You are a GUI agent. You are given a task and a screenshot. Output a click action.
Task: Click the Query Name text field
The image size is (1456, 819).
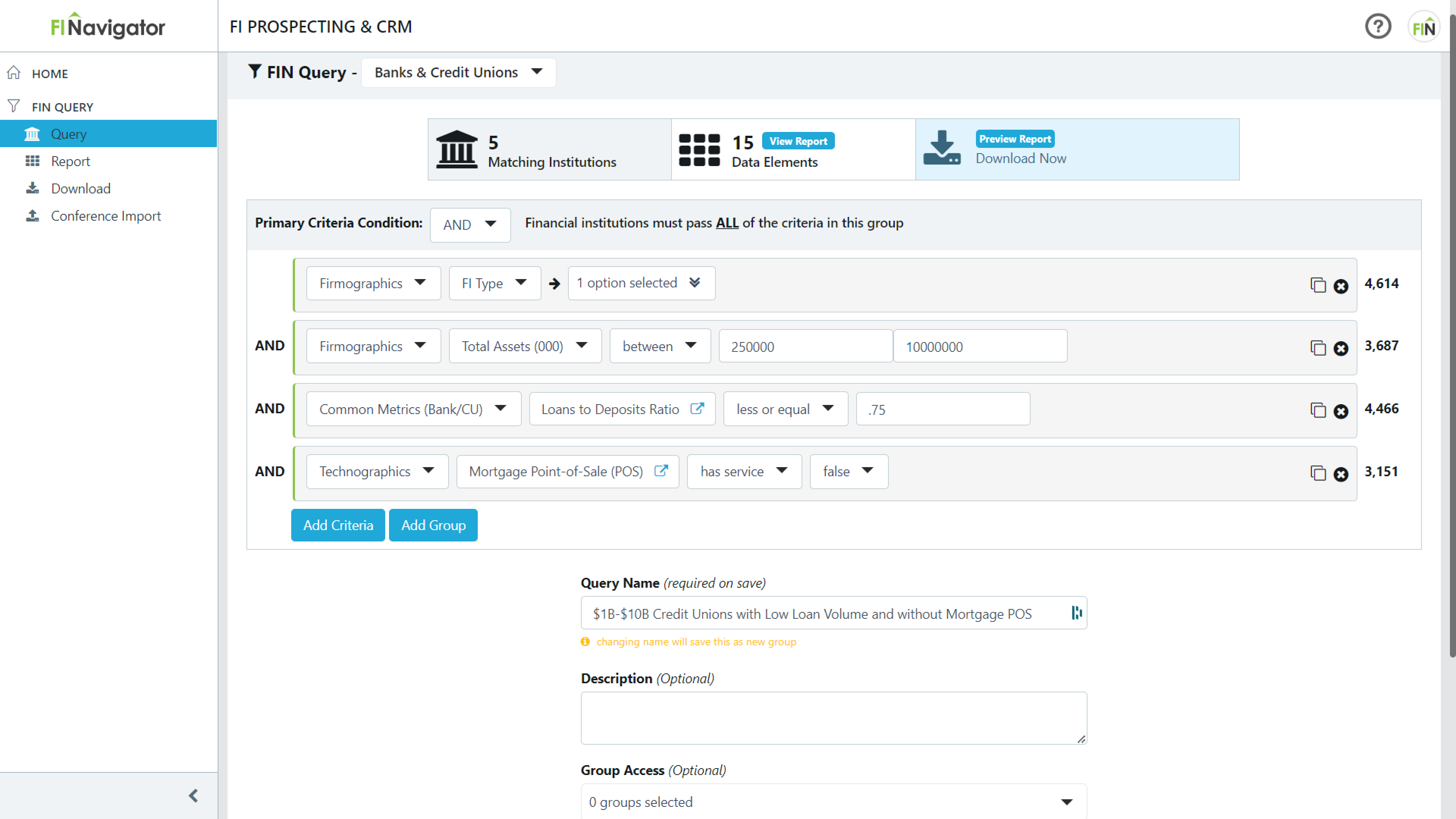pyautogui.click(x=833, y=613)
